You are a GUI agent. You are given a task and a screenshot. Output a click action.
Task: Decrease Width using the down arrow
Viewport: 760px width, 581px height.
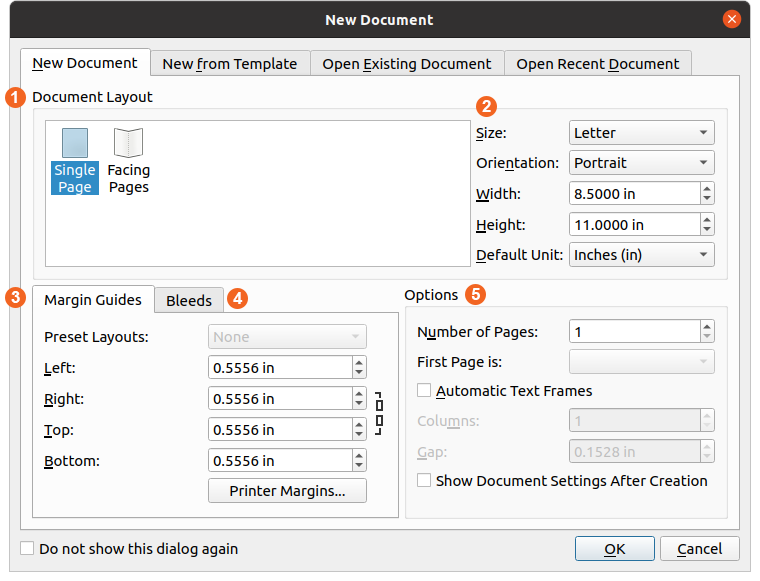point(707,199)
